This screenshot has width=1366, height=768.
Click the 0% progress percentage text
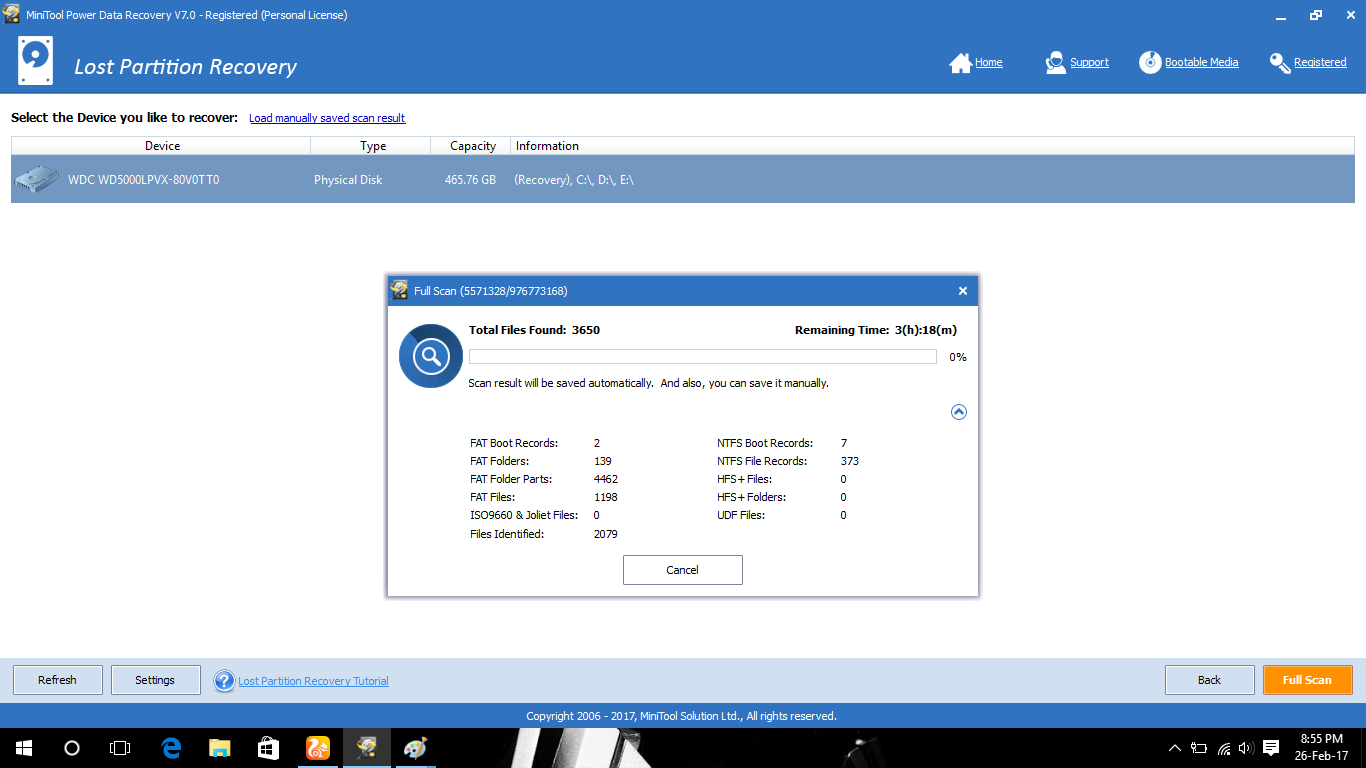(x=958, y=357)
